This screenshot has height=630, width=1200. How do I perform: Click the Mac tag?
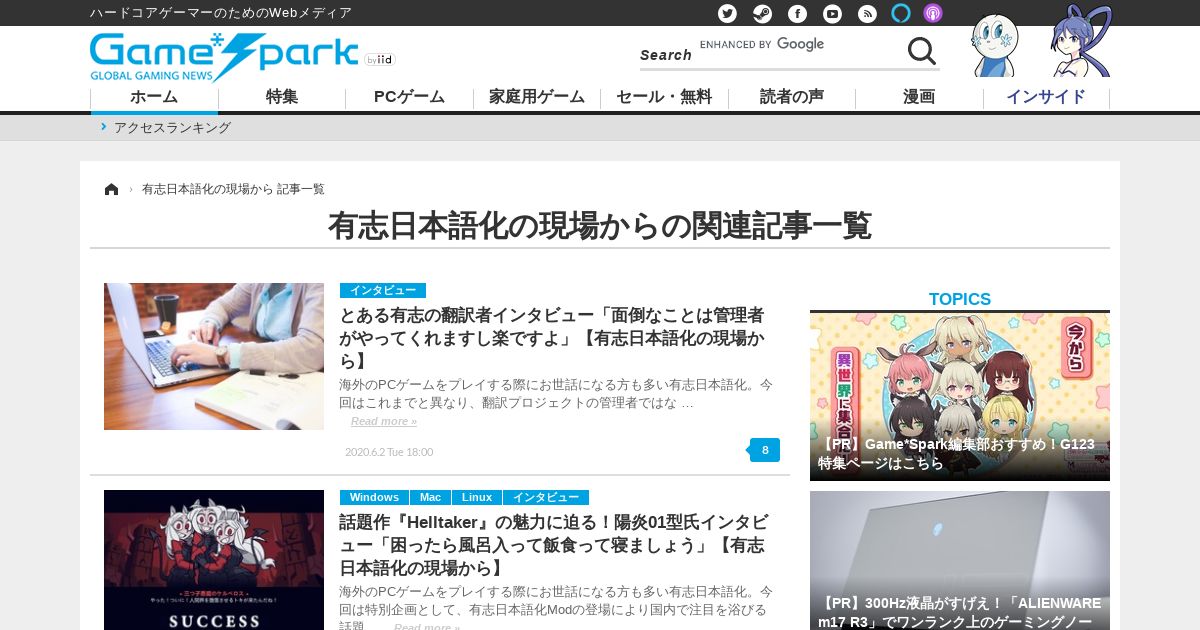[x=430, y=497]
